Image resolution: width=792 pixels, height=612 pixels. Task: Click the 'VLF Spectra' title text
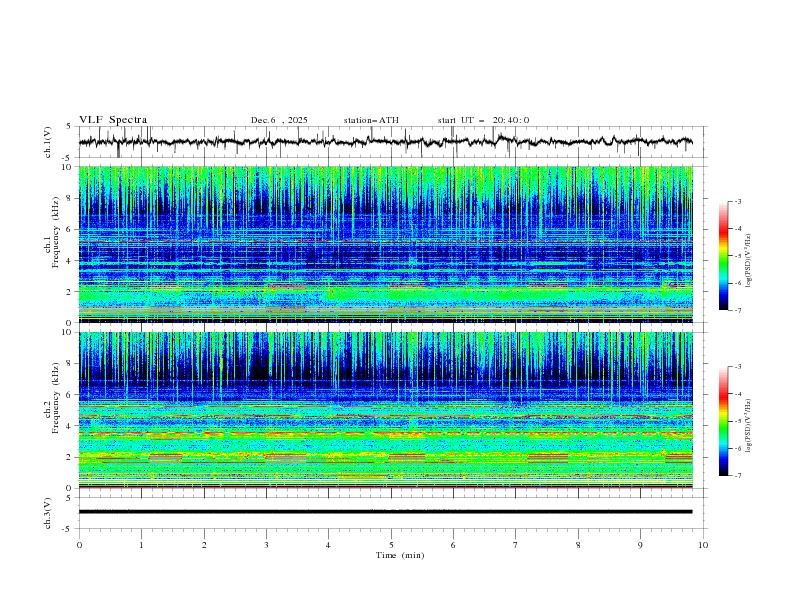point(113,120)
